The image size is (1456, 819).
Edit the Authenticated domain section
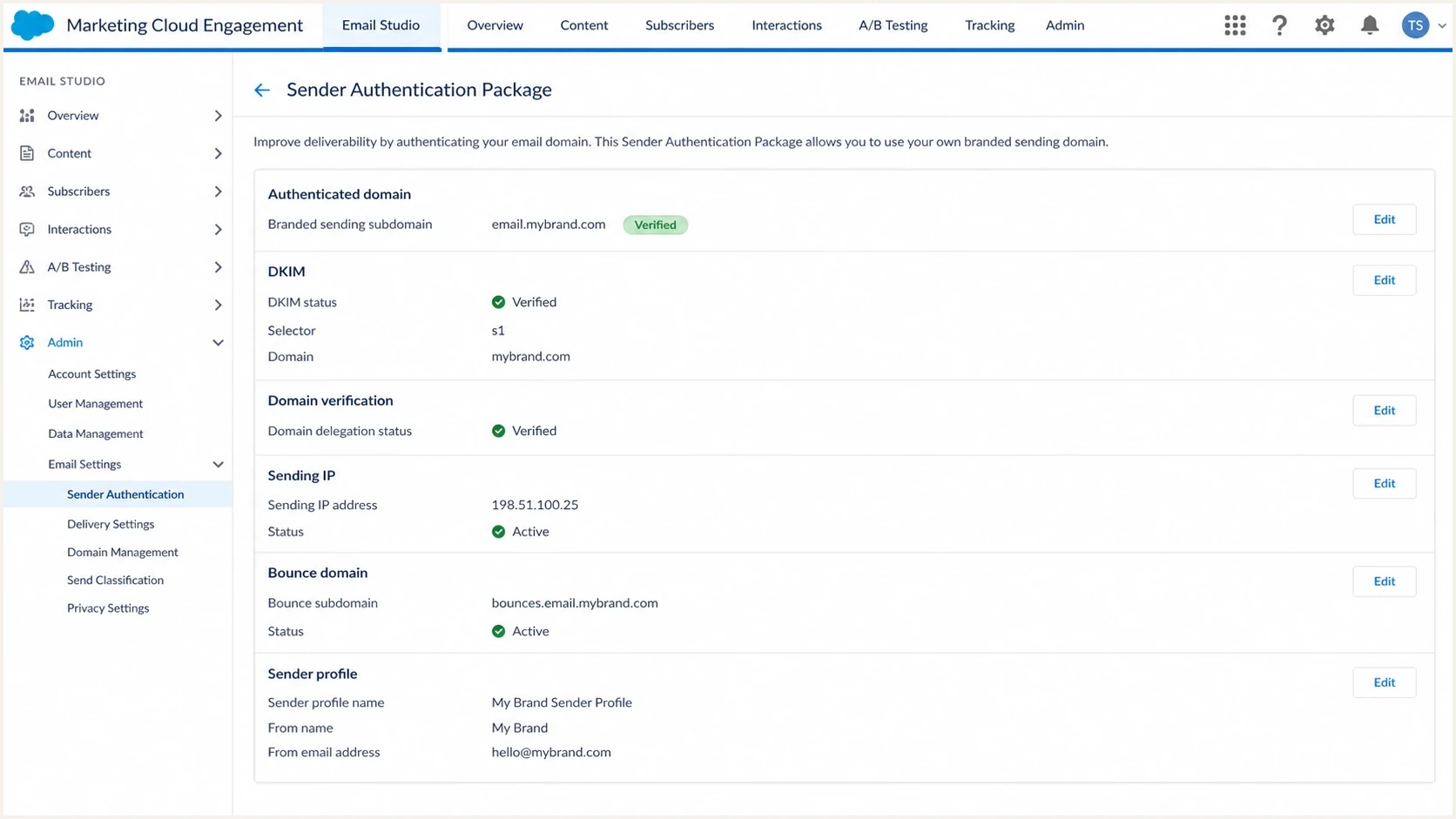click(1384, 219)
